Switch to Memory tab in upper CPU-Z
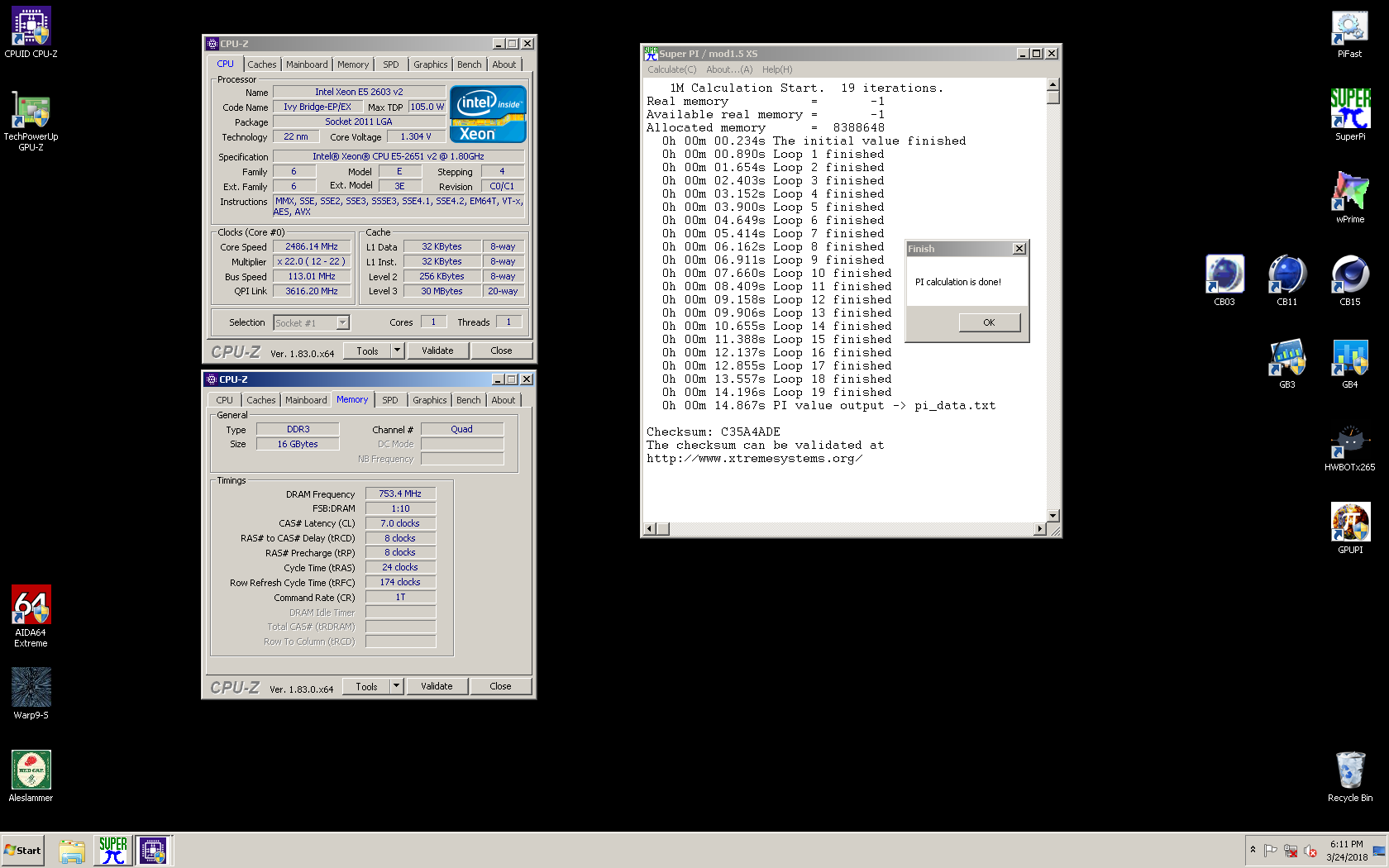 (x=353, y=64)
